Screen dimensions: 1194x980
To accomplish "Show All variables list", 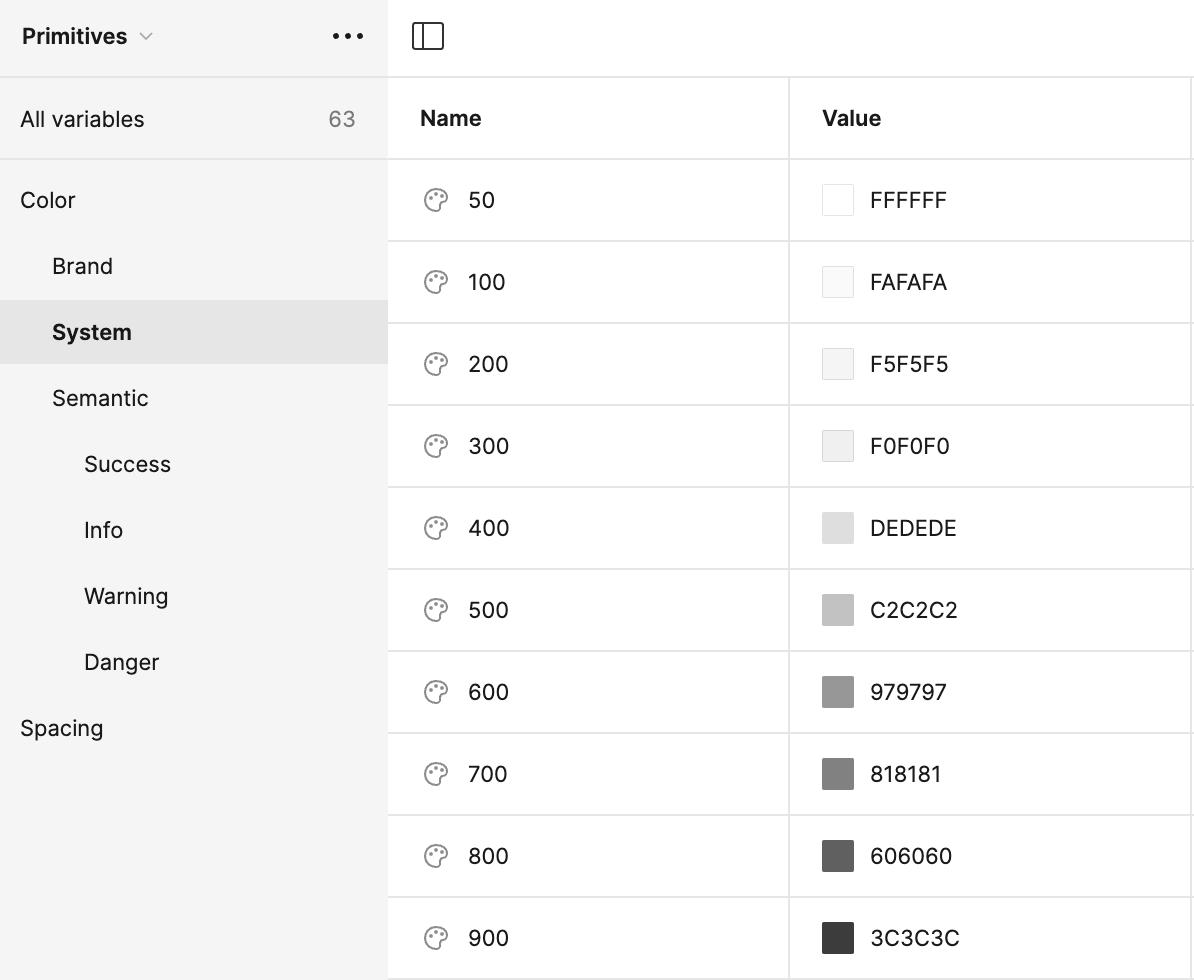I will (x=82, y=119).
